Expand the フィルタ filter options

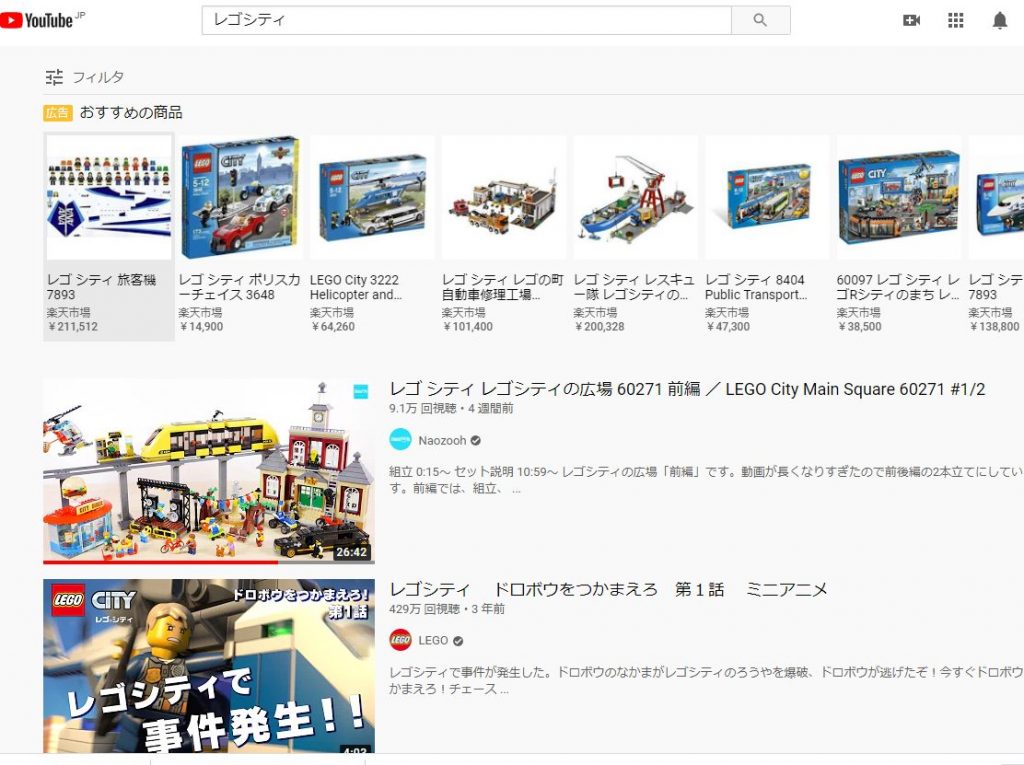85,77
